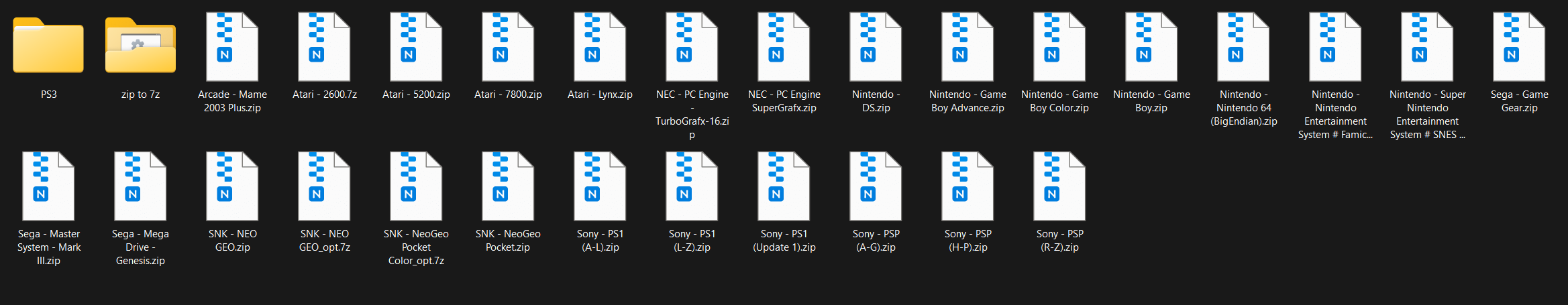Select NEC - PC Engine SuperGrafx.zip icon
The image size is (1568, 305).
point(784,46)
